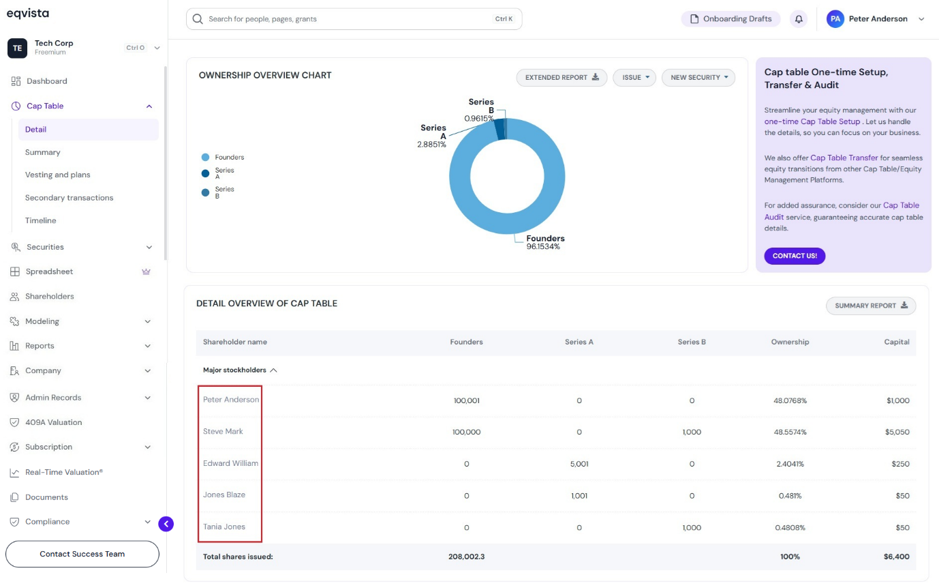The height and width of the screenshot is (588, 939).
Task: Click the PA user avatar
Action: (x=835, y=19)
